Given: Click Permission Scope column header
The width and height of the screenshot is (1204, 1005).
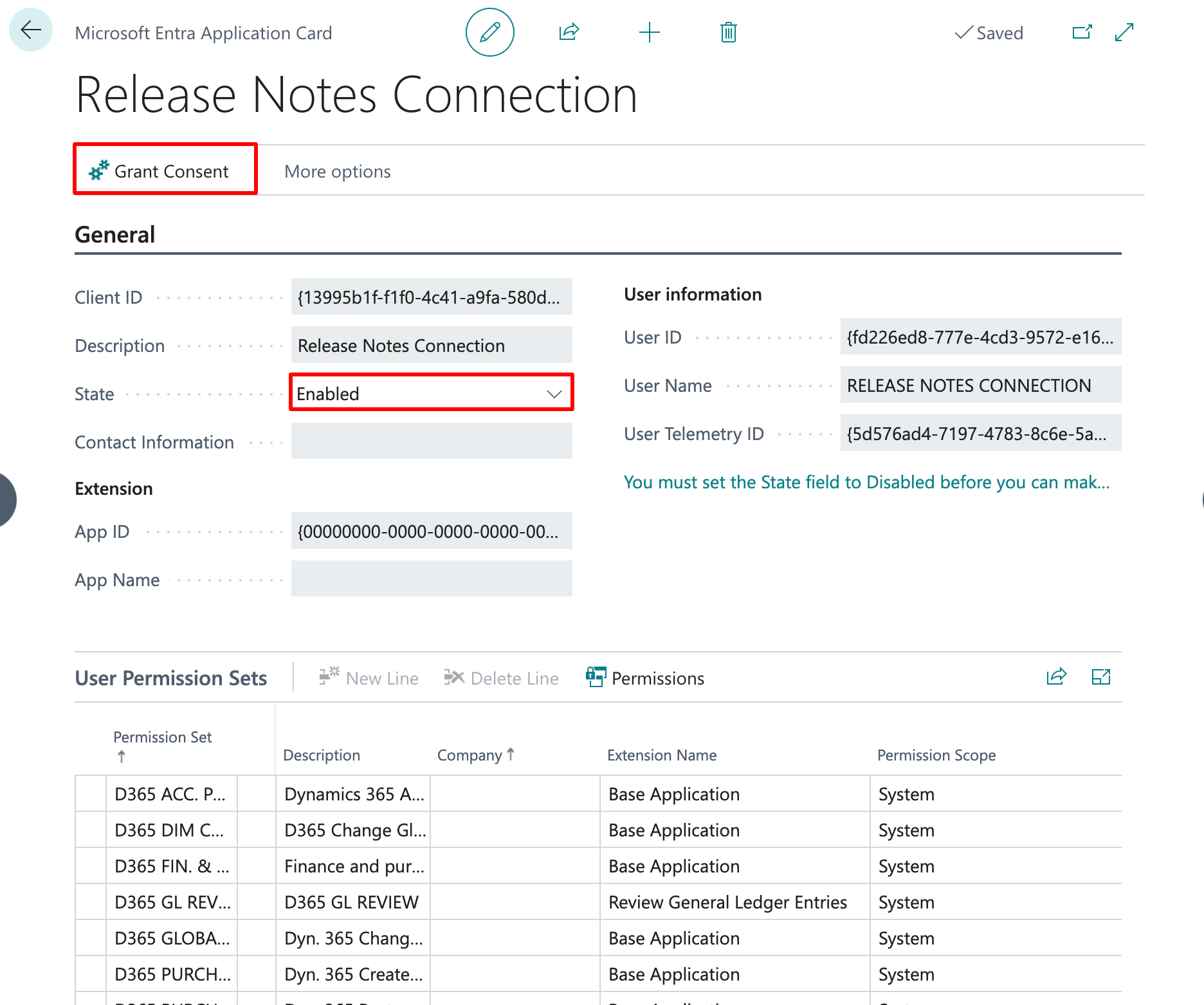Looking at the screenshot, I should pos(936,755).
